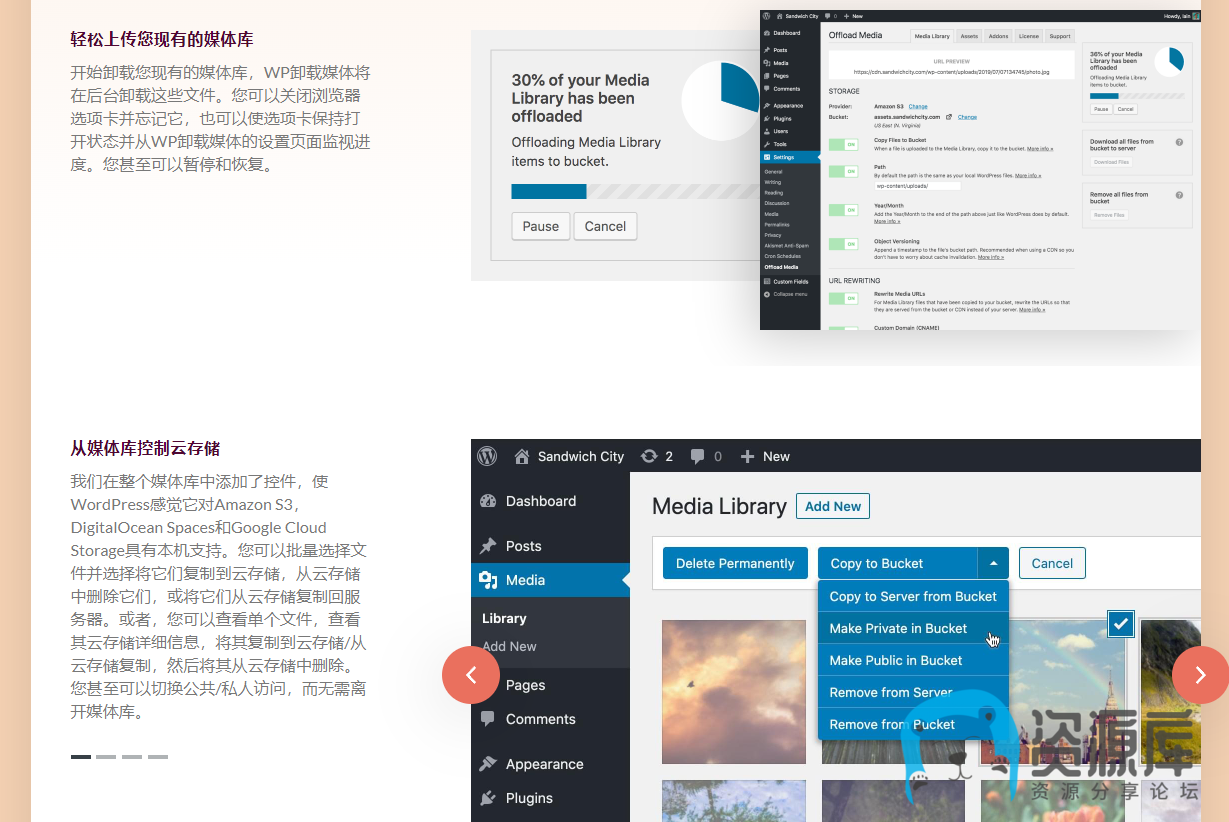Select the cloudy sky sunset thumbnail
Viewport: 1229px width, 822px height.
733,691
